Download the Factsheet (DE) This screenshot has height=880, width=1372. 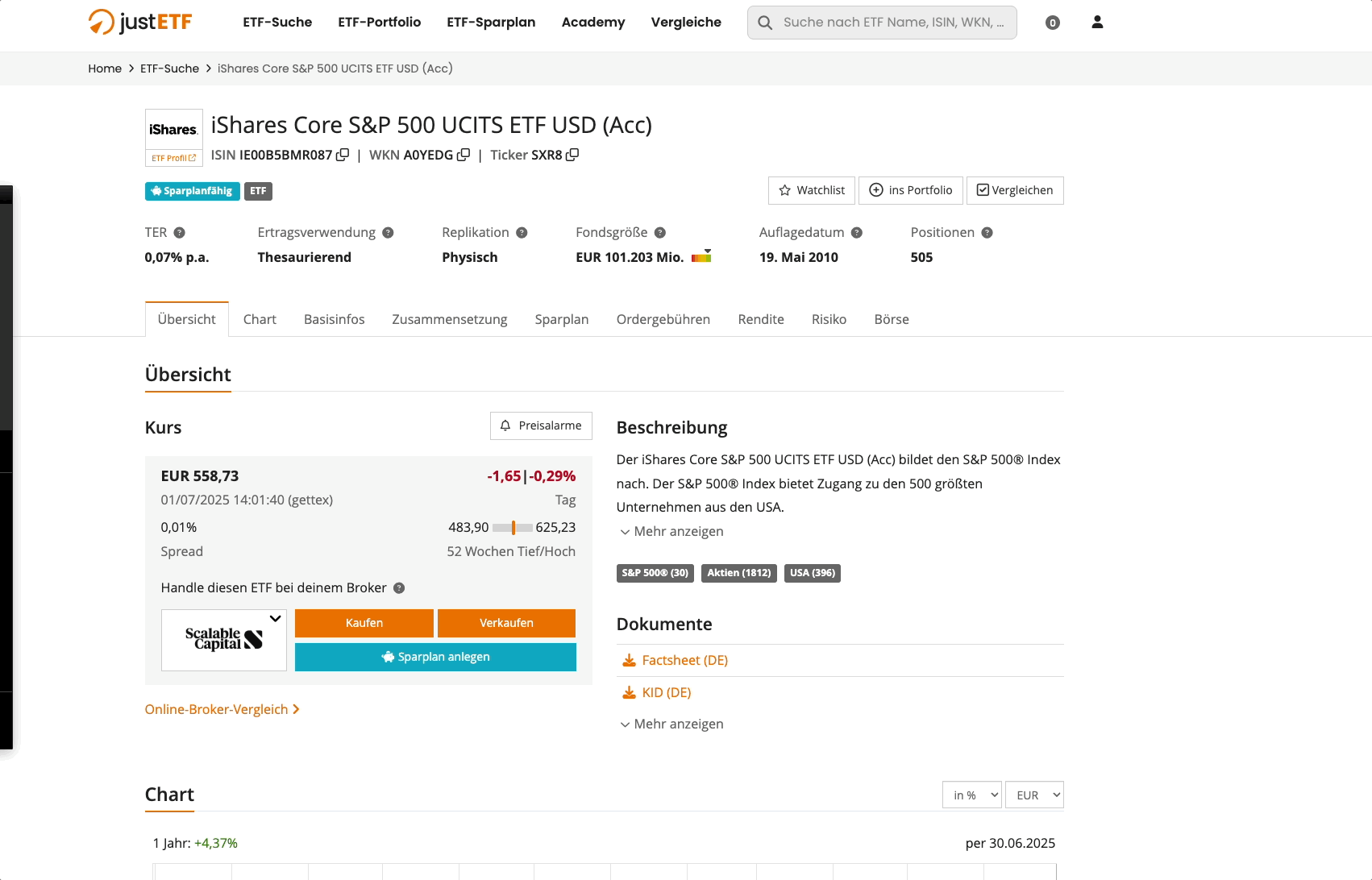(x=684, y=660)
